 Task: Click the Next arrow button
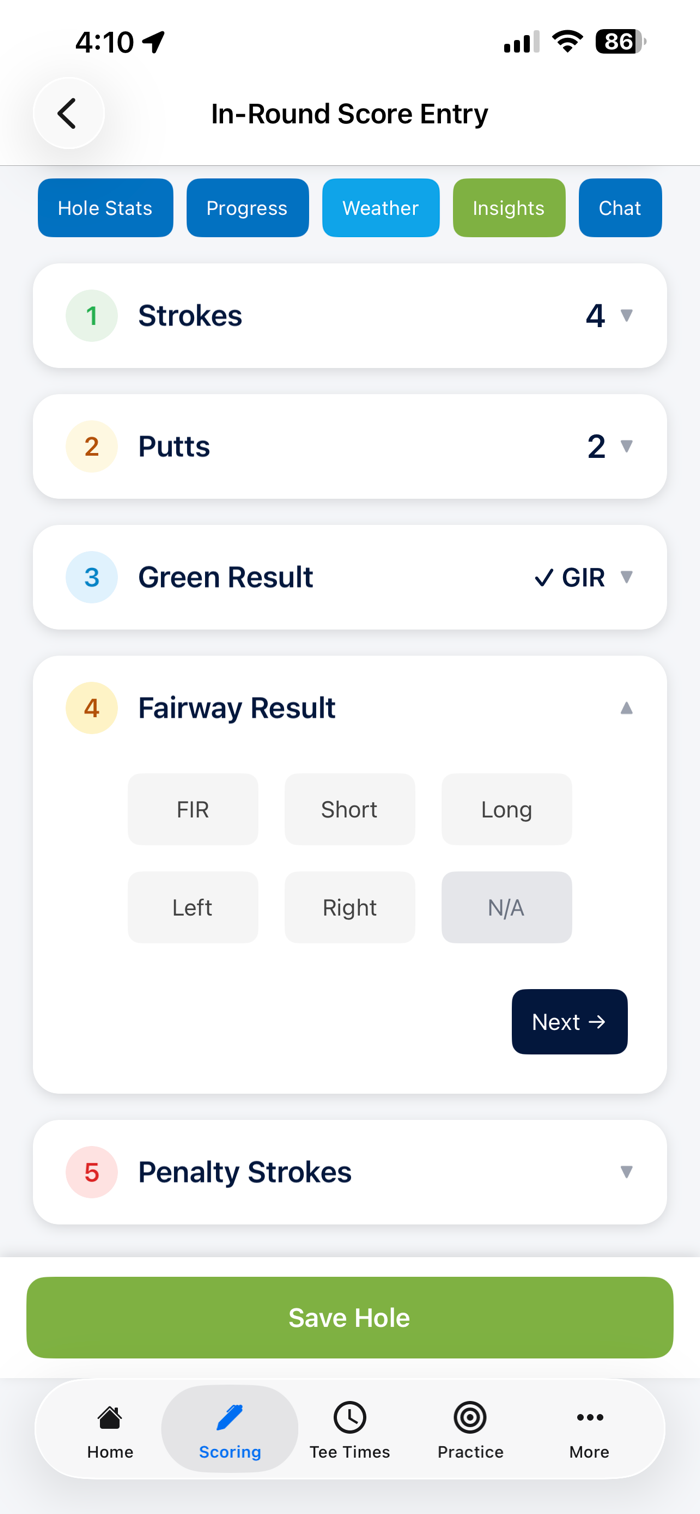[570, 1022]
